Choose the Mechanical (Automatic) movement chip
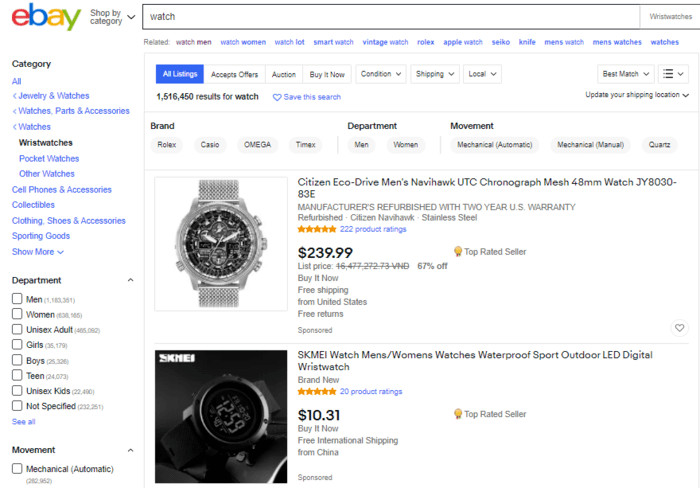700x488 pixels. (x=495, y=145)
